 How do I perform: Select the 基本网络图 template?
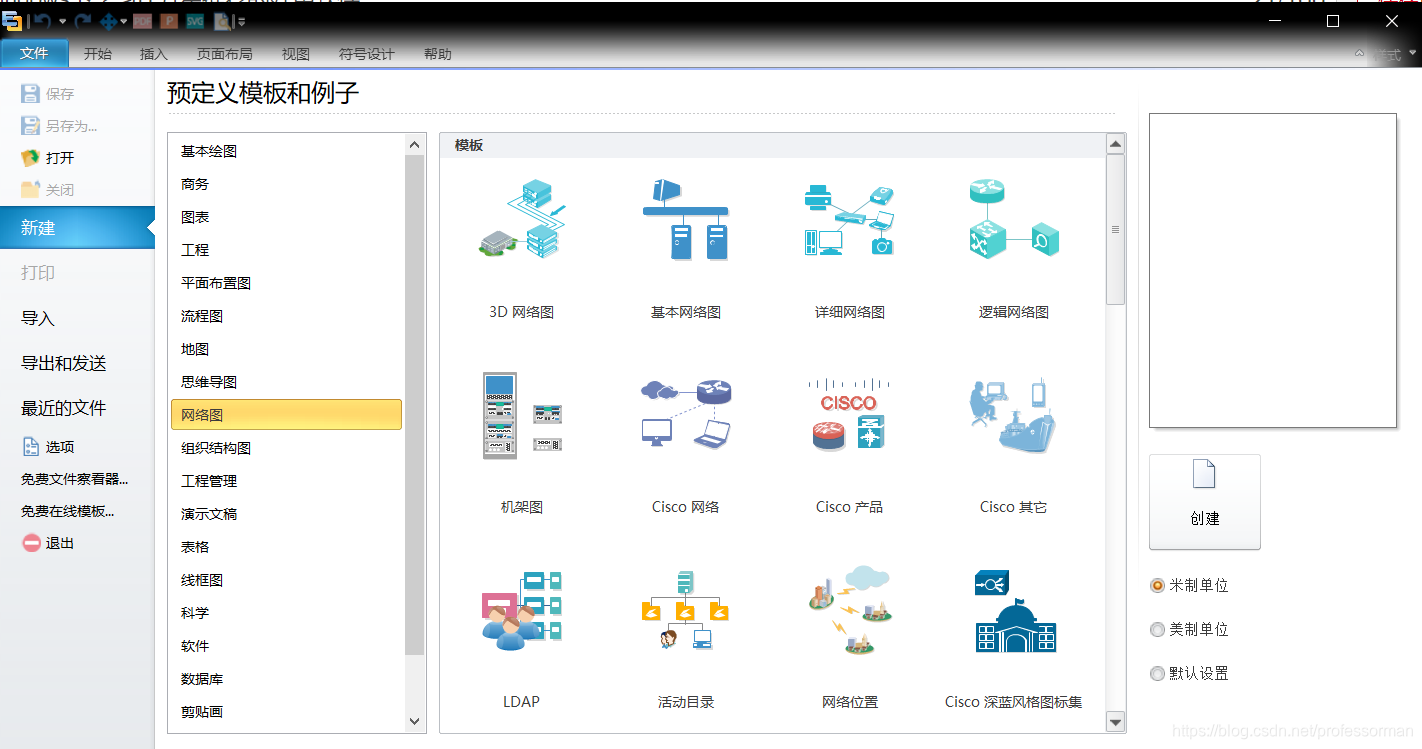tap(685, 249)
